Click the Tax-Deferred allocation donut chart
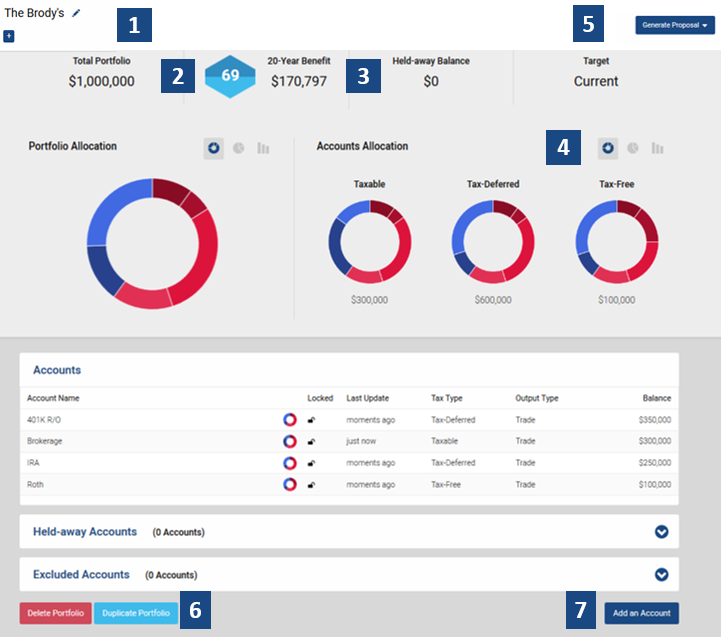Image resolution: width=721 pixels, height=641 pixels. [x=493, y=242]
